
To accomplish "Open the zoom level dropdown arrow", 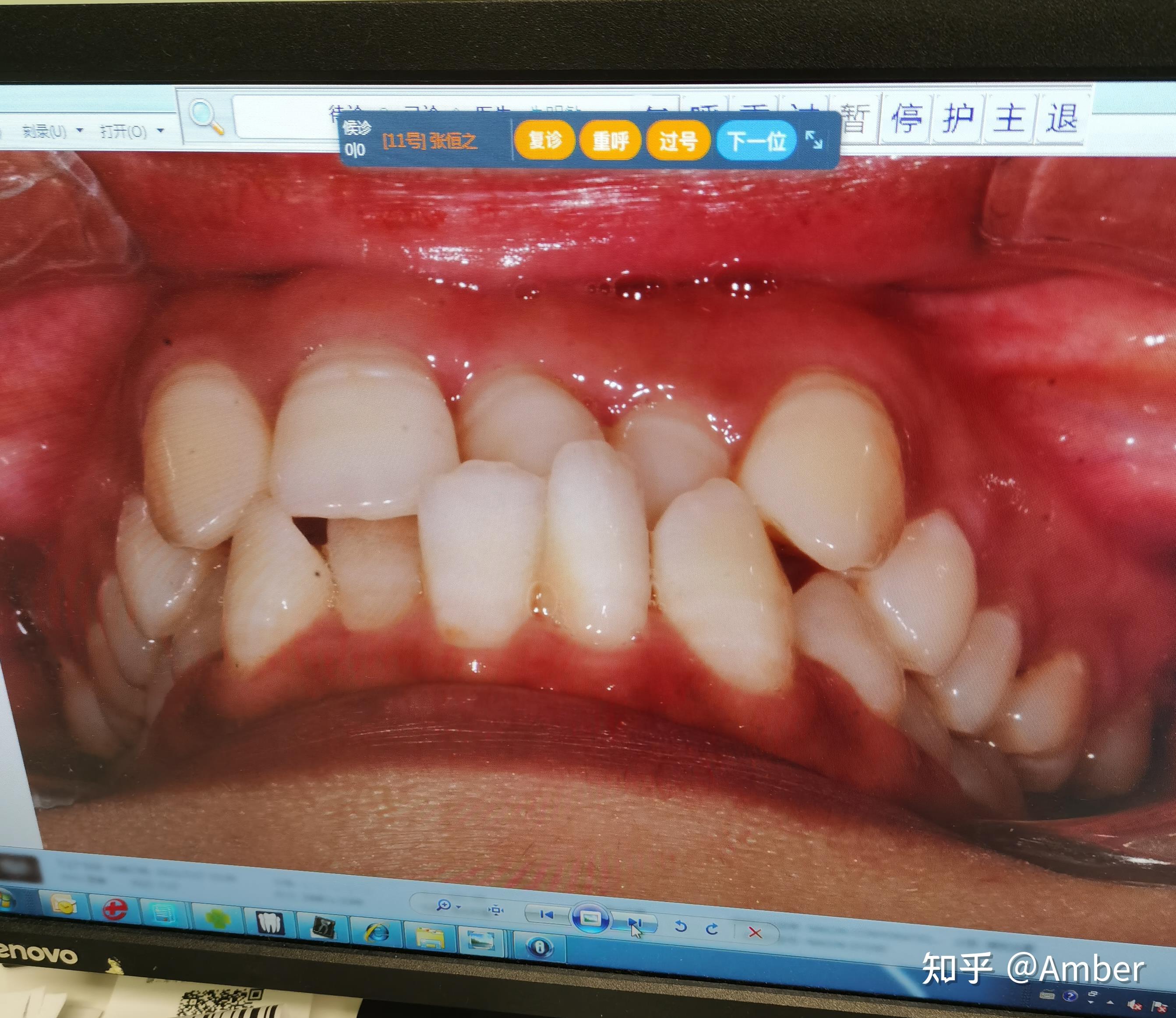I will (x=459, y=907).
